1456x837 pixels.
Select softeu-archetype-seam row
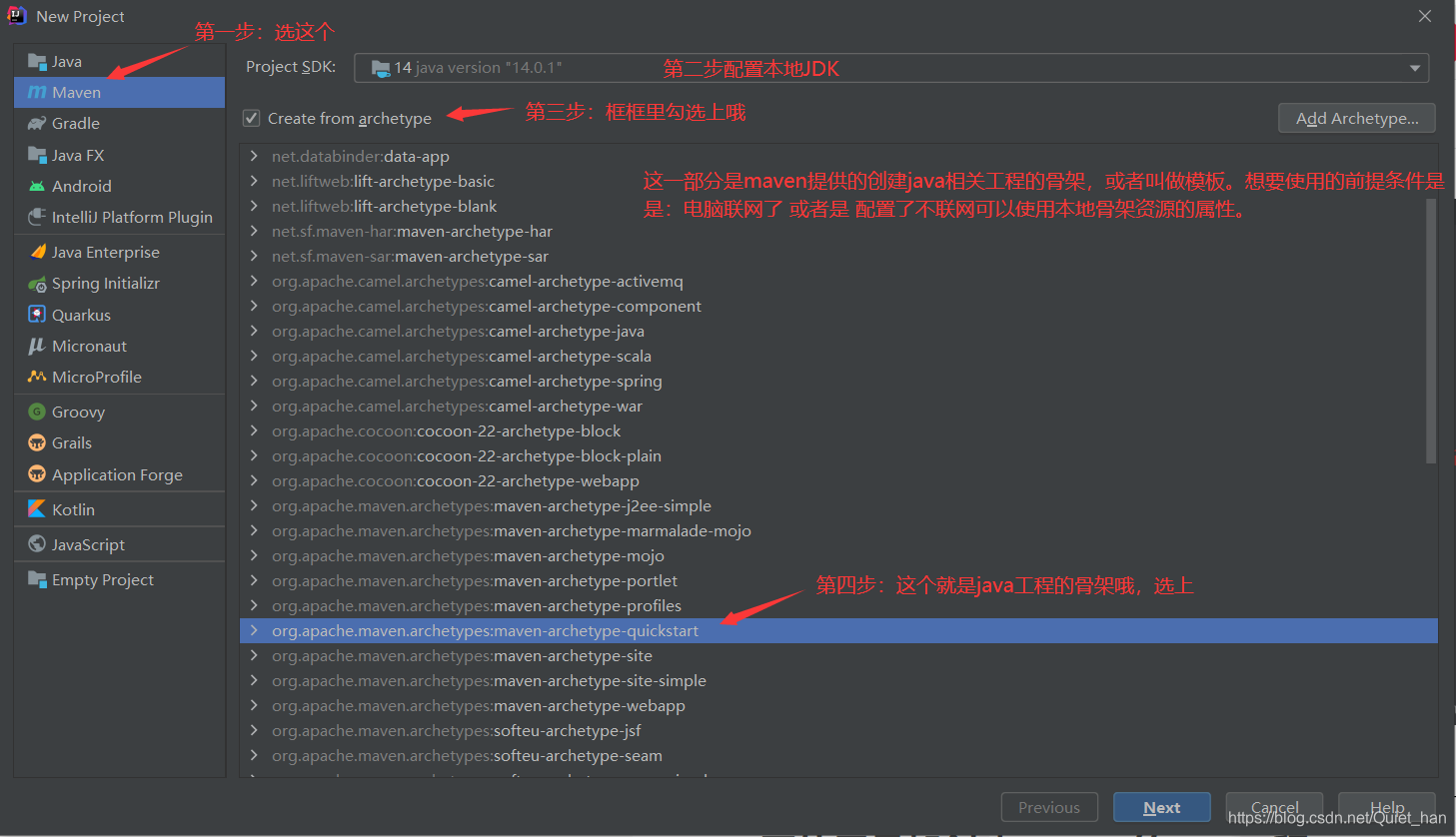838,755
